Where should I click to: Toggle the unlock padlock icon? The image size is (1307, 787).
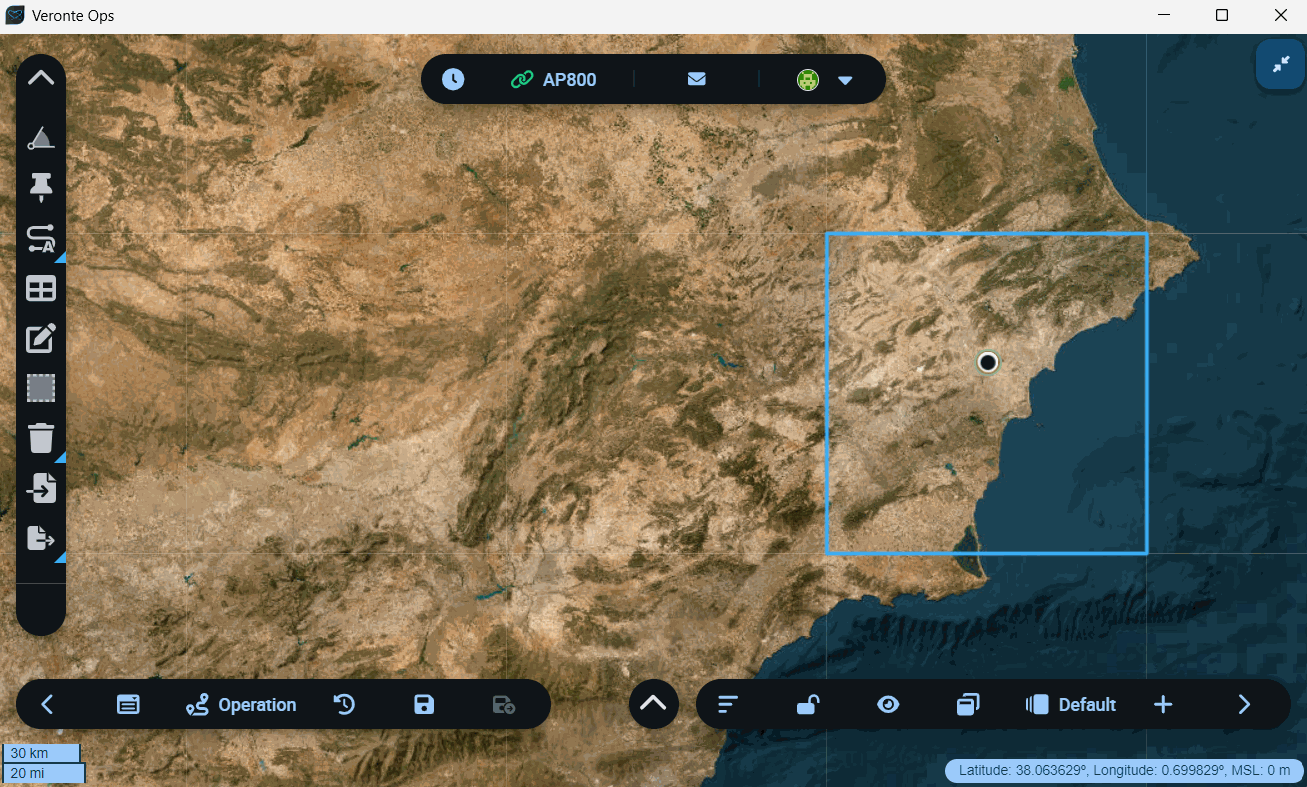click(808, 705)
